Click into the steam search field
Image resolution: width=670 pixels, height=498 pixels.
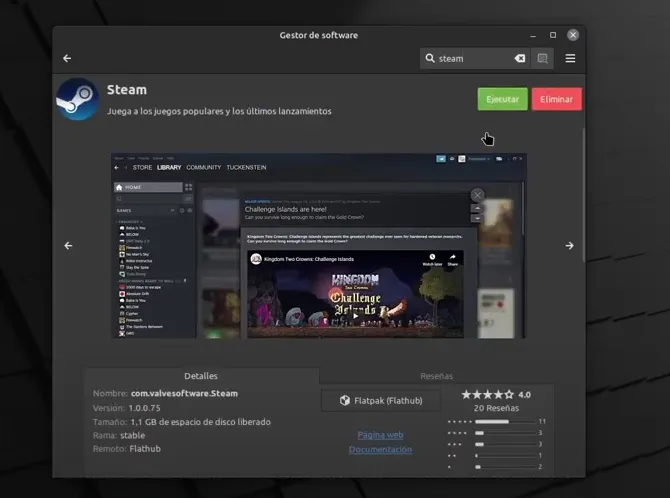[x=474, y=58]
